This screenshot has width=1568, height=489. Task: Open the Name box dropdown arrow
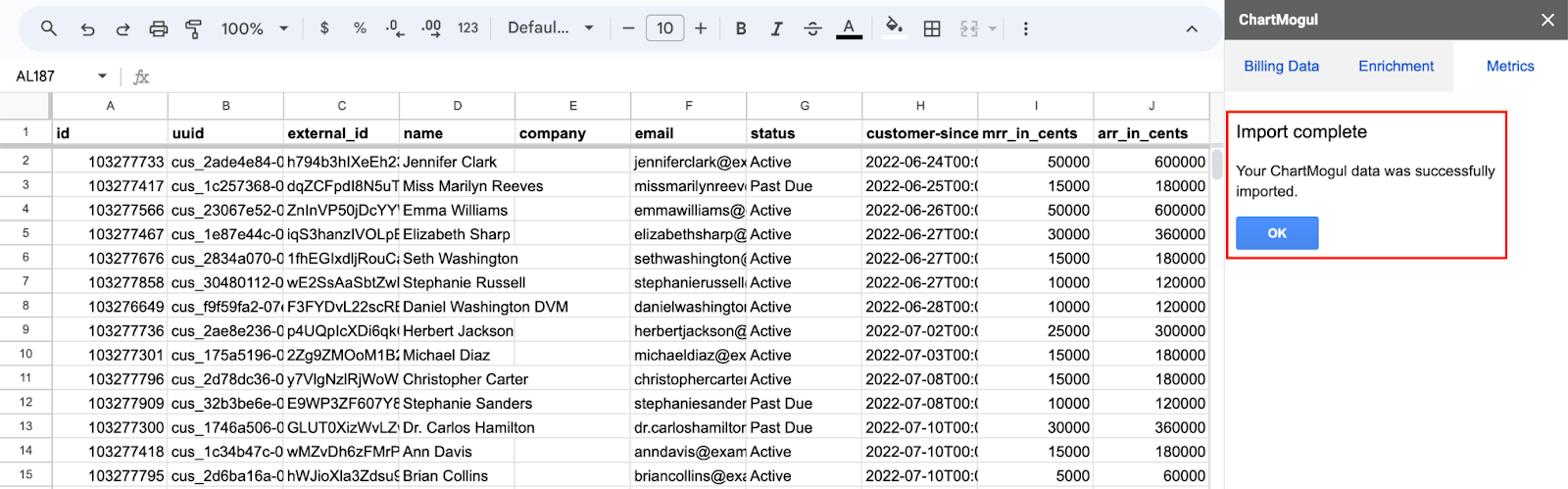click(x=102, y=75)
